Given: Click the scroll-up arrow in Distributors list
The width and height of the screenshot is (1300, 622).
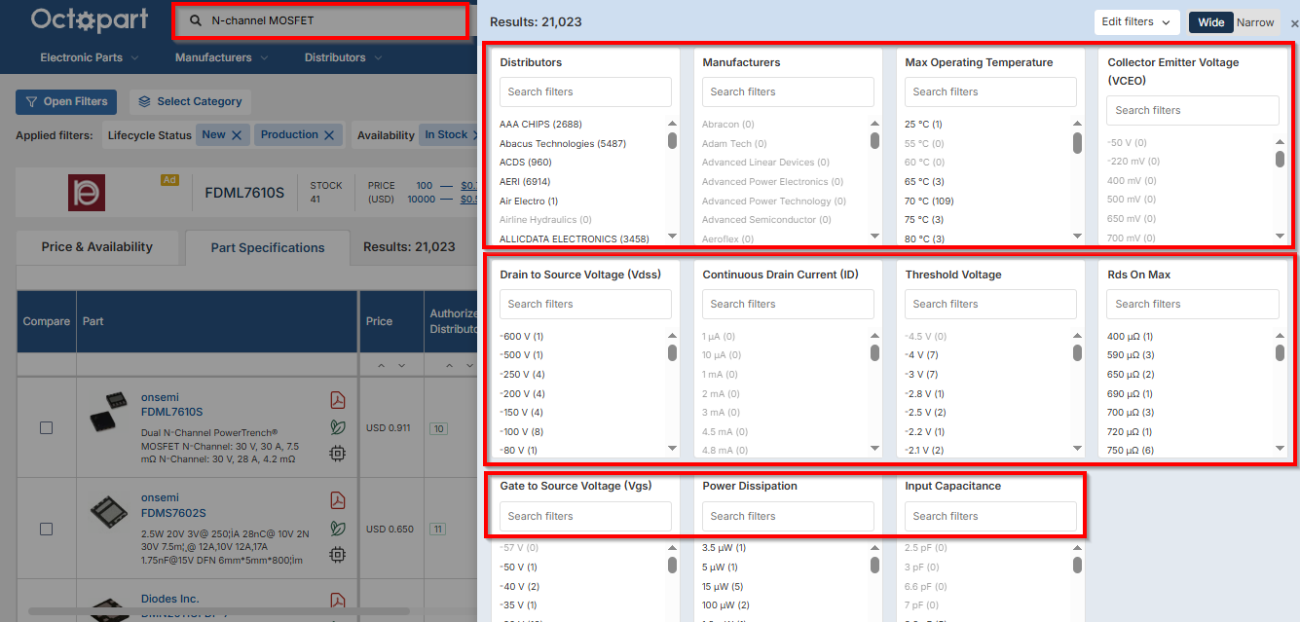Looking at the screenshot, I should pyautogui.click(x=672, y=124).
